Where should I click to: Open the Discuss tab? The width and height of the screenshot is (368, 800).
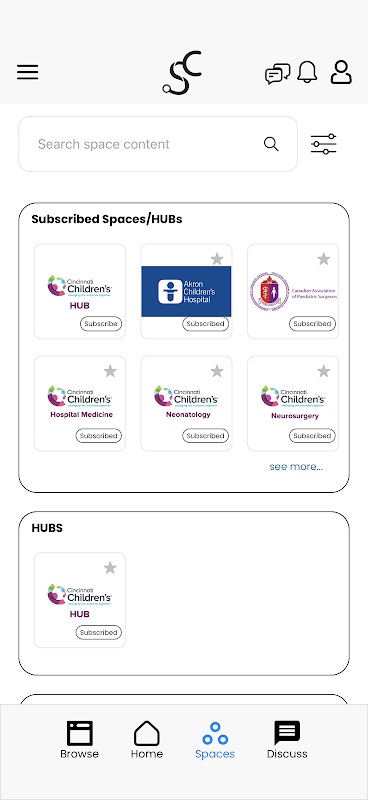click(287, 740)
